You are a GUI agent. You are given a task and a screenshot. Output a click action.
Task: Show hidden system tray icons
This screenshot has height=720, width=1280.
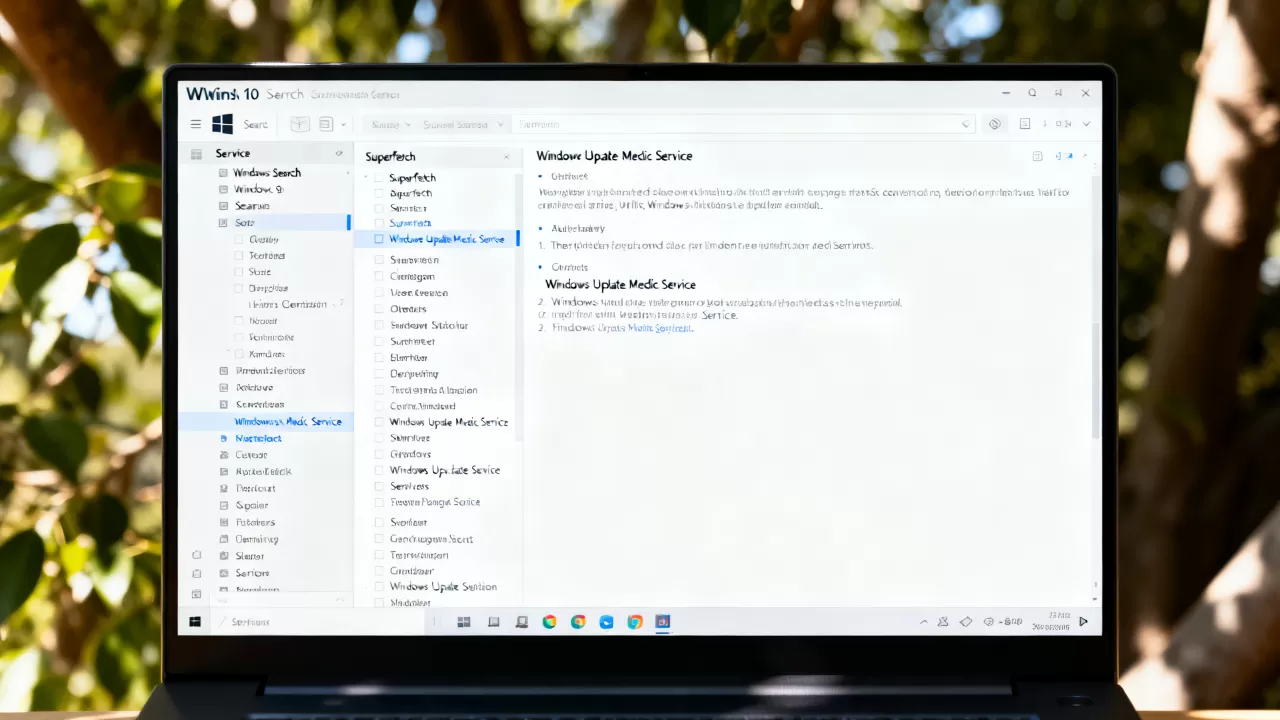click(923, 622)
